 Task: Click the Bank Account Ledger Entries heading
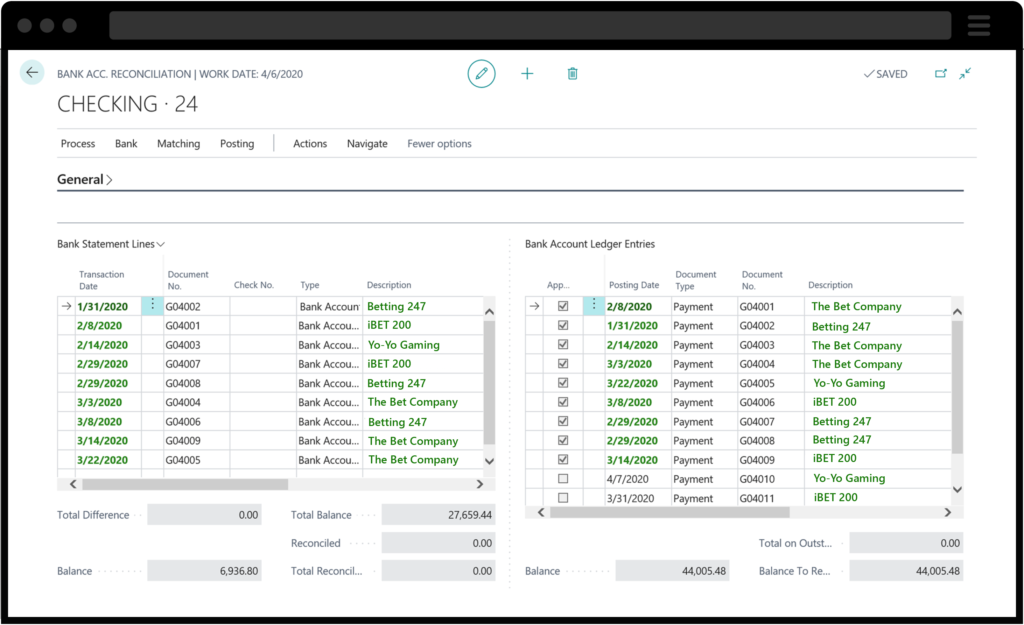[x=590, y=244]
